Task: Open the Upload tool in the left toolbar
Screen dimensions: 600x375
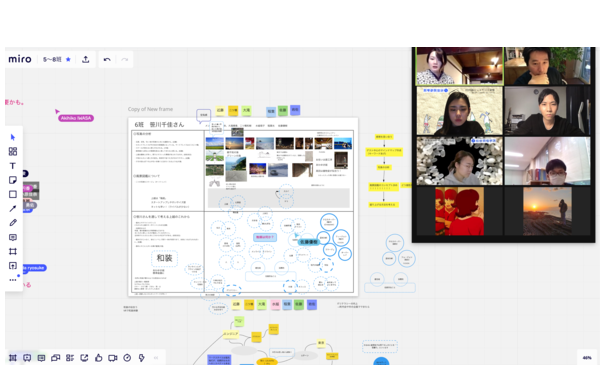Action: pos(13,266)
